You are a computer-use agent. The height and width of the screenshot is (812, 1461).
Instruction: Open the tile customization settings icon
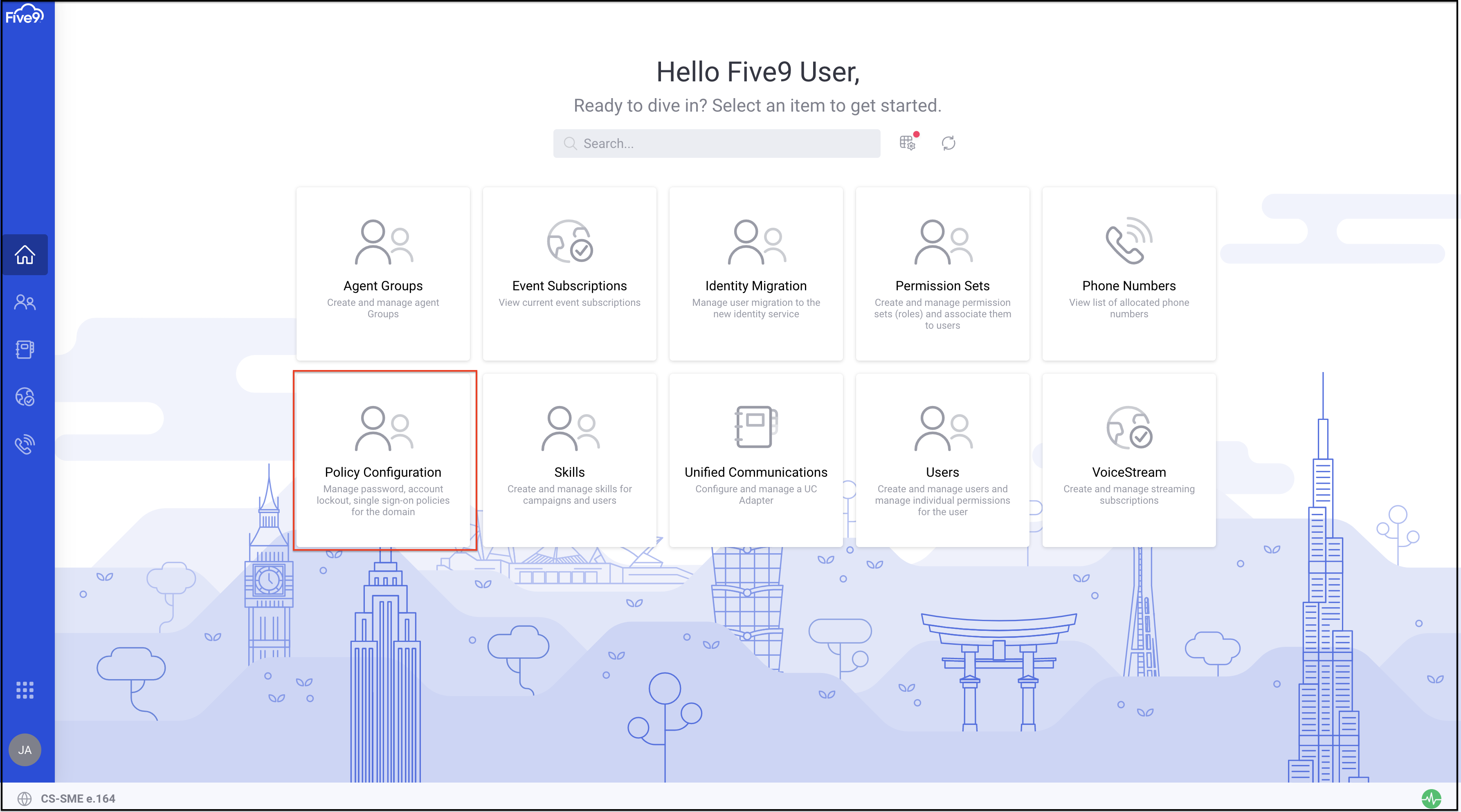pyautogui.click(x=908, y=142)
